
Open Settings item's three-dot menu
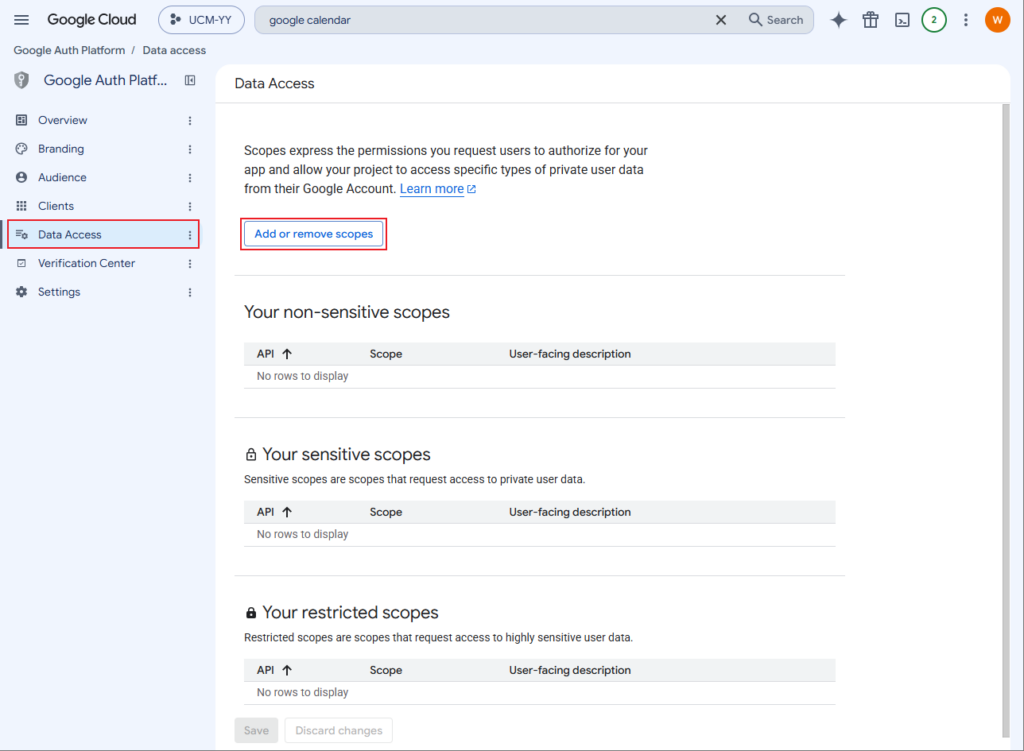tap(190, 293)
